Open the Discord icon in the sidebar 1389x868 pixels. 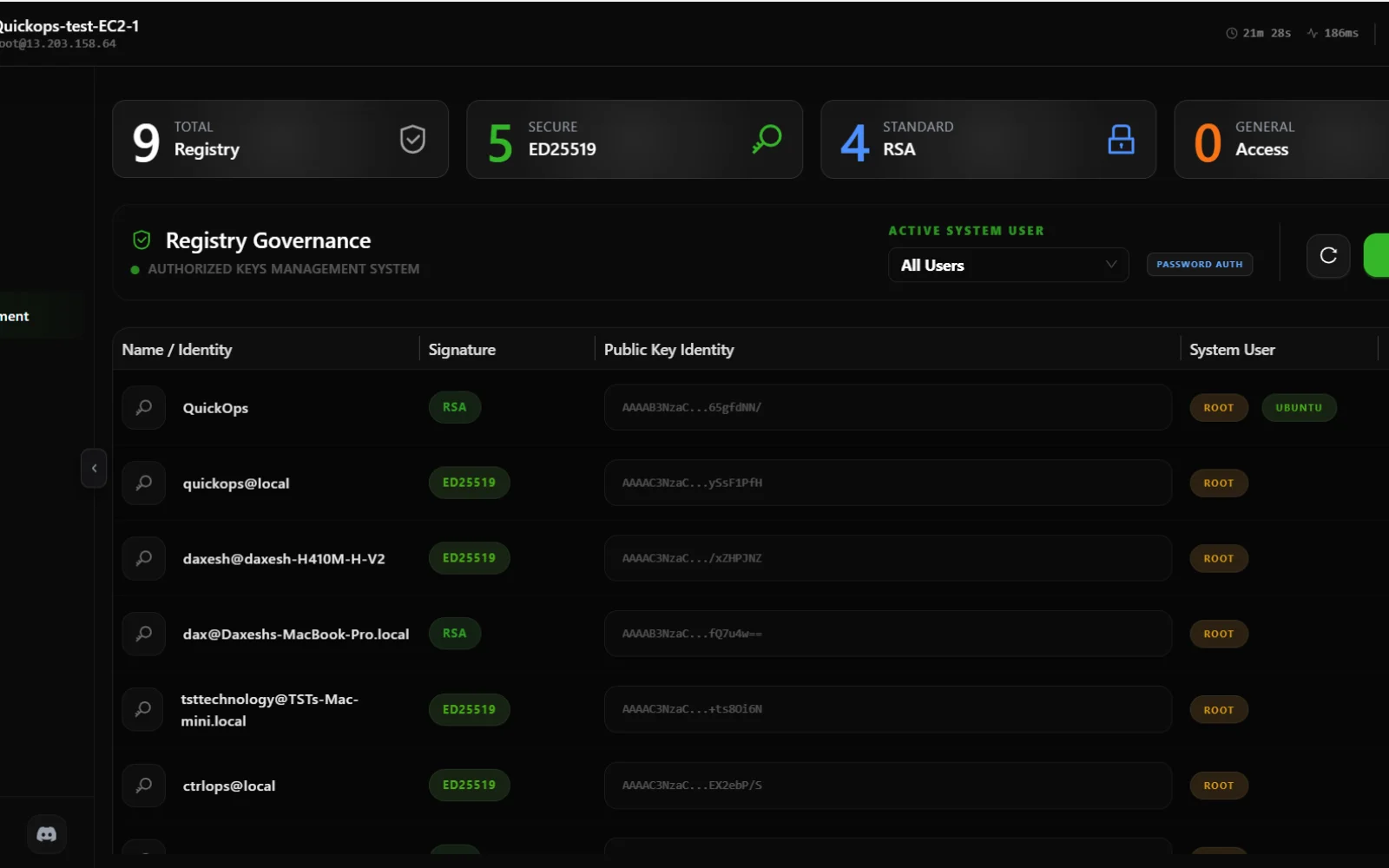click(47, 834)
